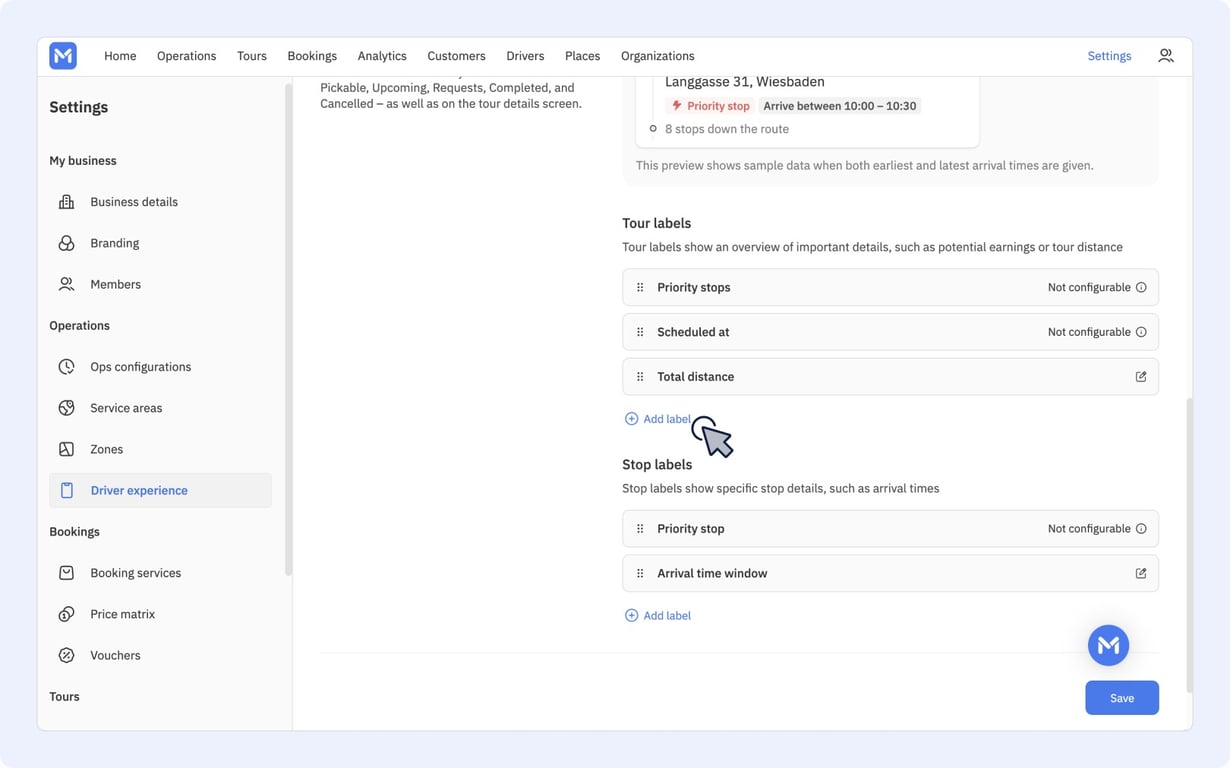1230x768 pixels.
Task: Open the Customers menu item
Action: [x=456, y=56]
